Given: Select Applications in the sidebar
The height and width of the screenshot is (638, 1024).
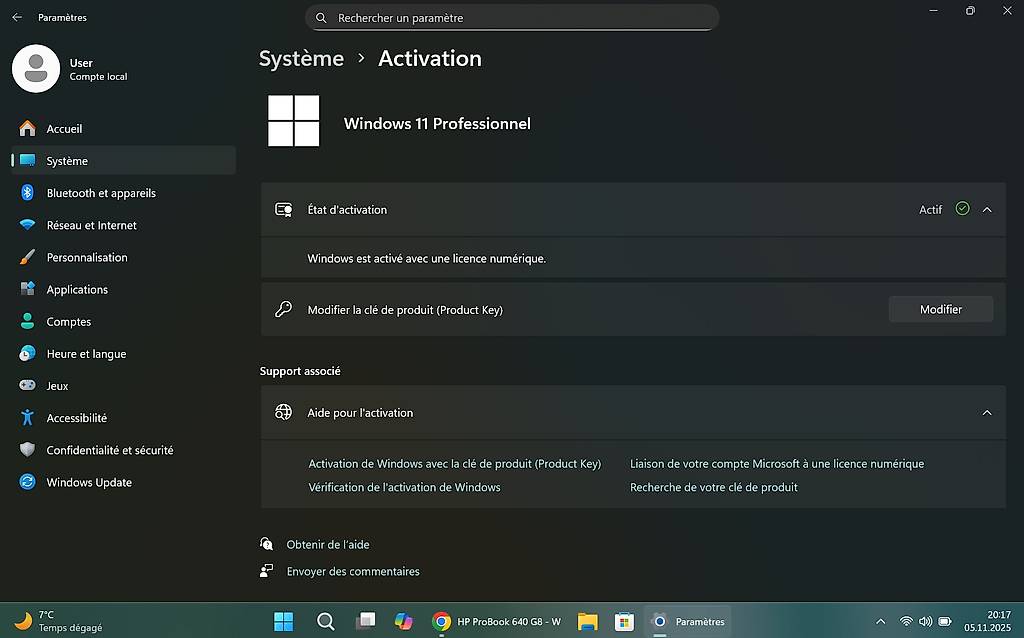Looking at the screenshot, I should (x=77, y=290).
